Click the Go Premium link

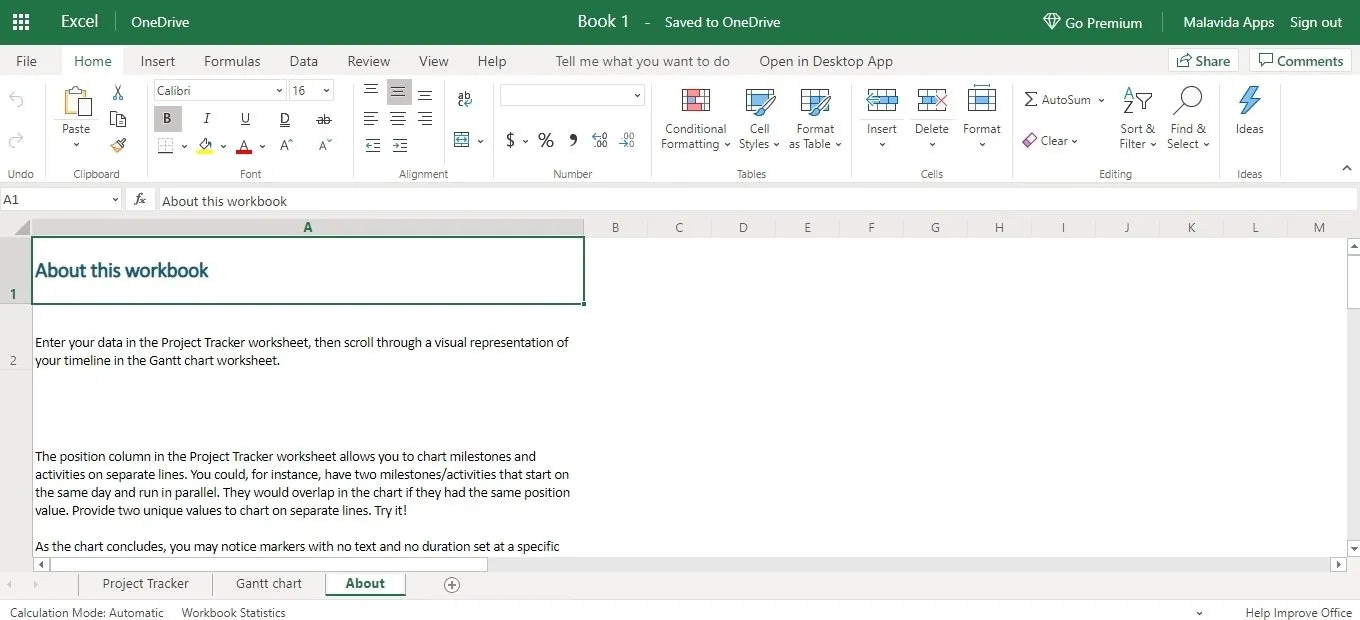click(1092, 22)
